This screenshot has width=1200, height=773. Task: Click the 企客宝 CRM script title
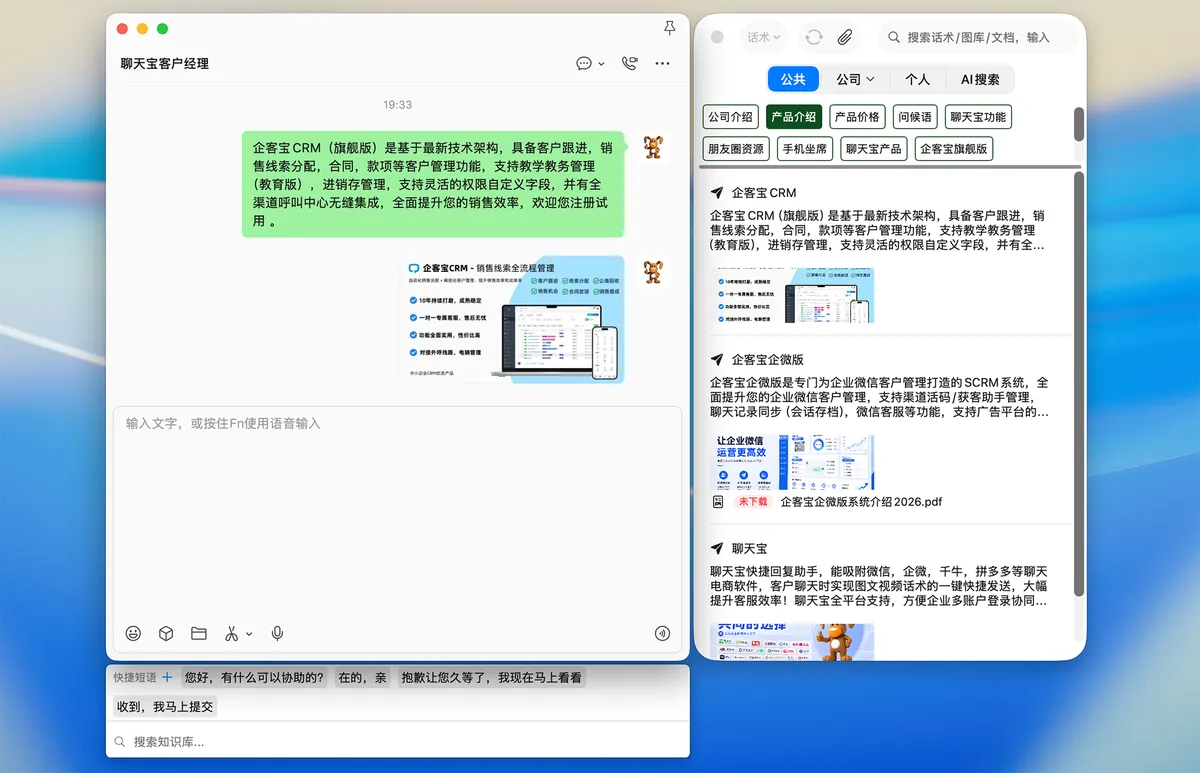[764, 192]
